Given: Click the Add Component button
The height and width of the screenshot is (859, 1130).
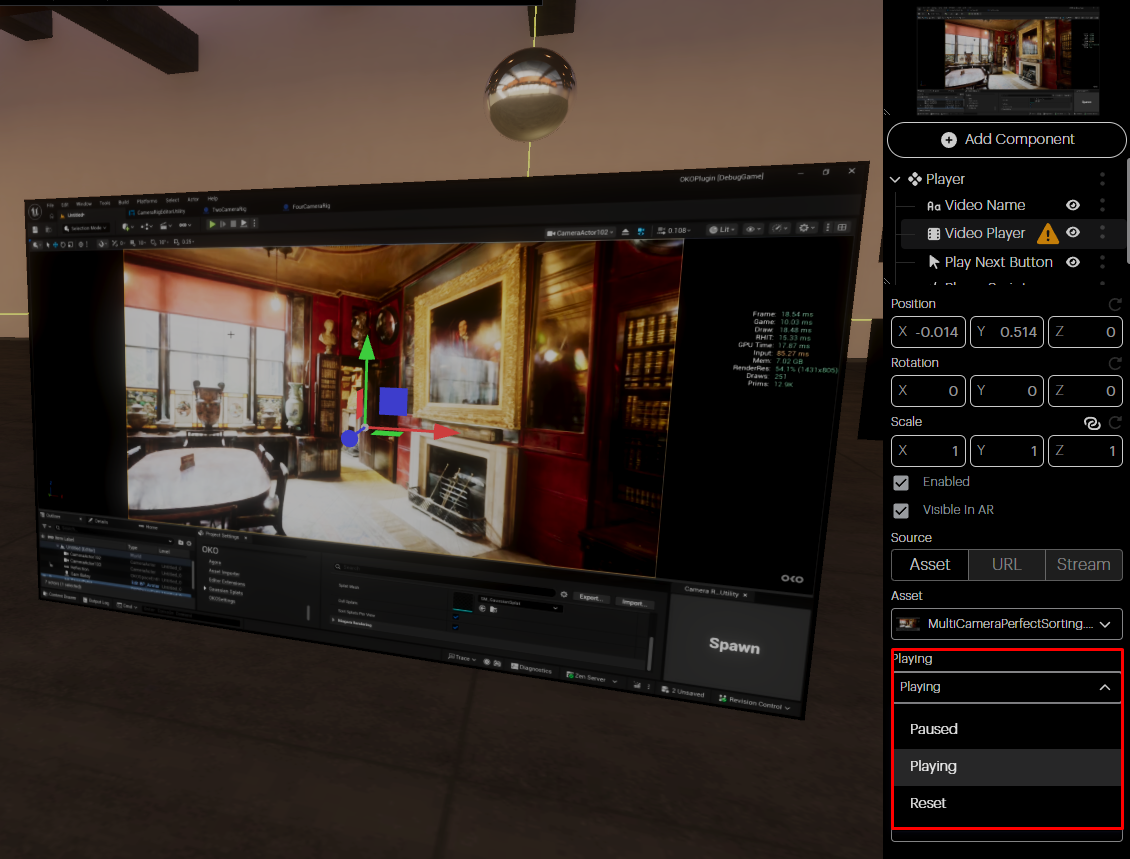Looking at the screenshot, I should (1006, 140).
